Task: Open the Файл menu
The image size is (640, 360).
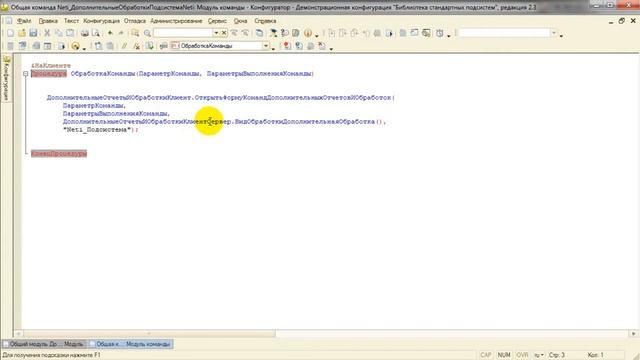Action: click(24, 21)
